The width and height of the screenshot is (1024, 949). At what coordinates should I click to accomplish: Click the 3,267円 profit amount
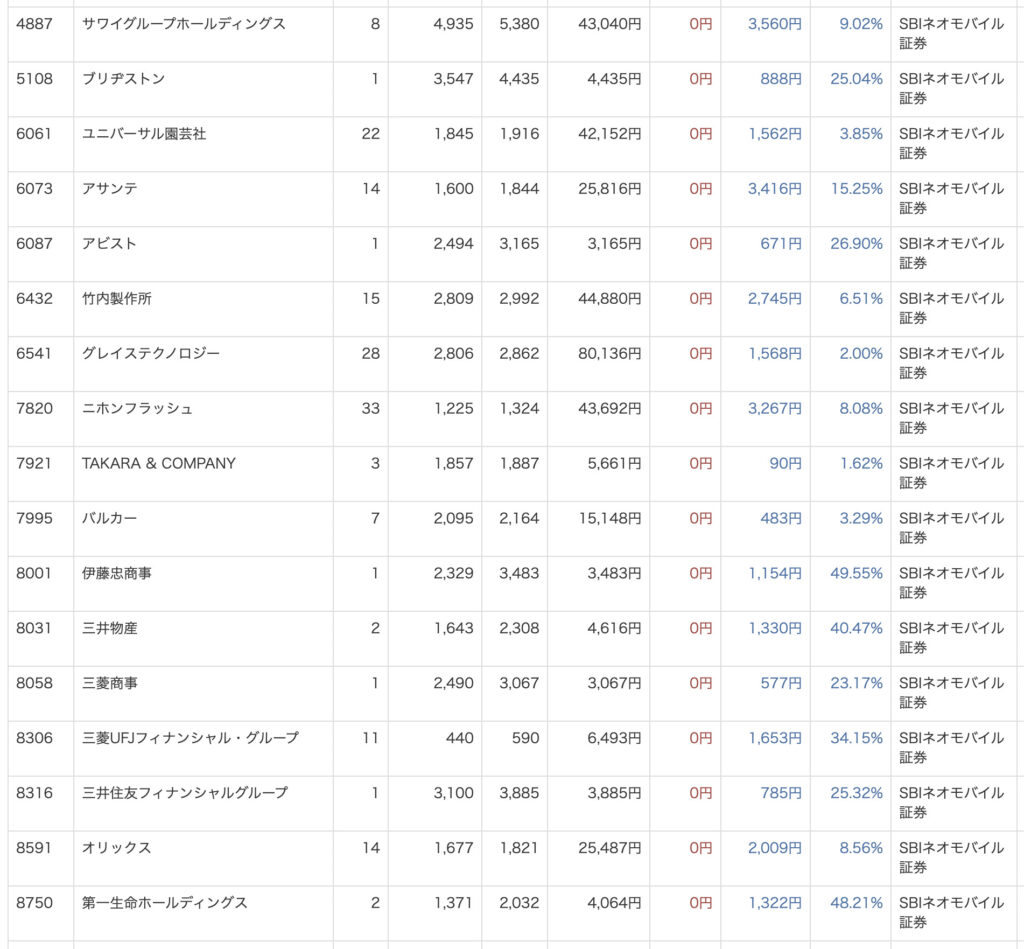tap(775, 408)
